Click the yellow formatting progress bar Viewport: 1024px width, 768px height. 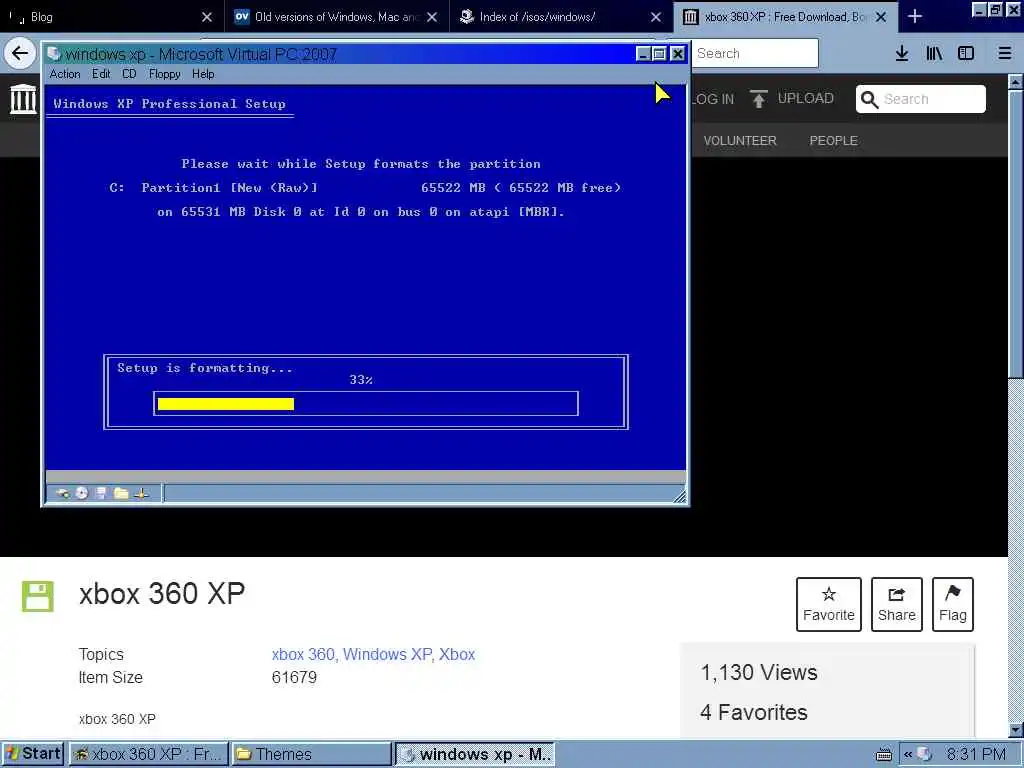point(226,404)
